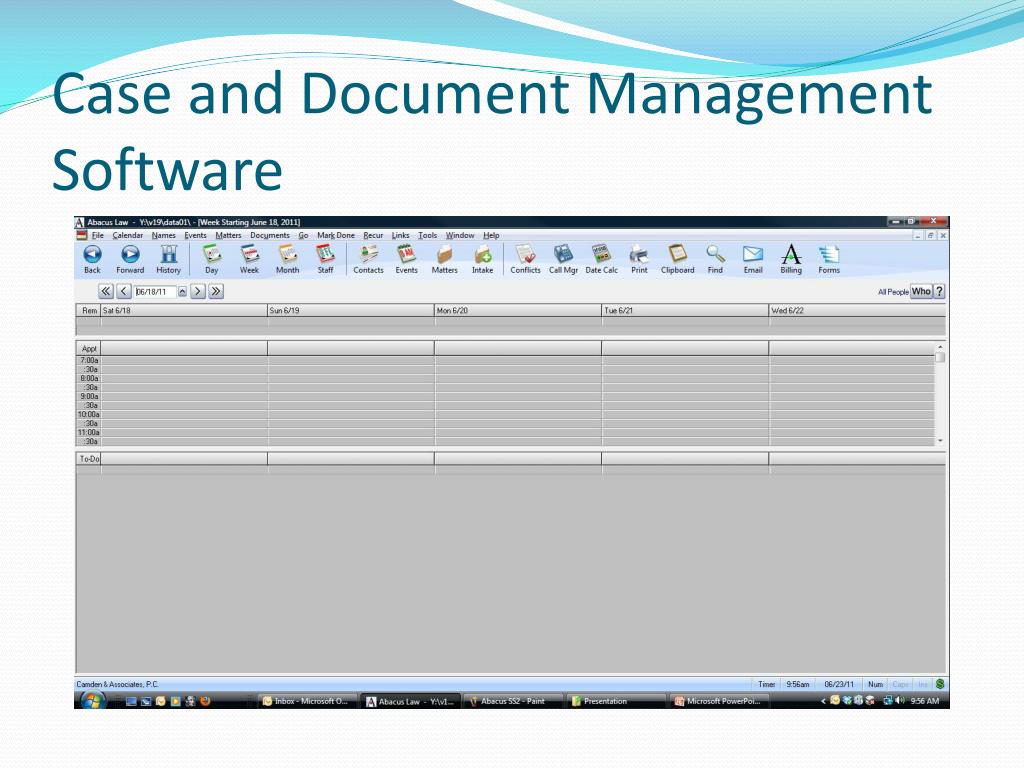Switch to the Day calendar view icon

point(212,254)
